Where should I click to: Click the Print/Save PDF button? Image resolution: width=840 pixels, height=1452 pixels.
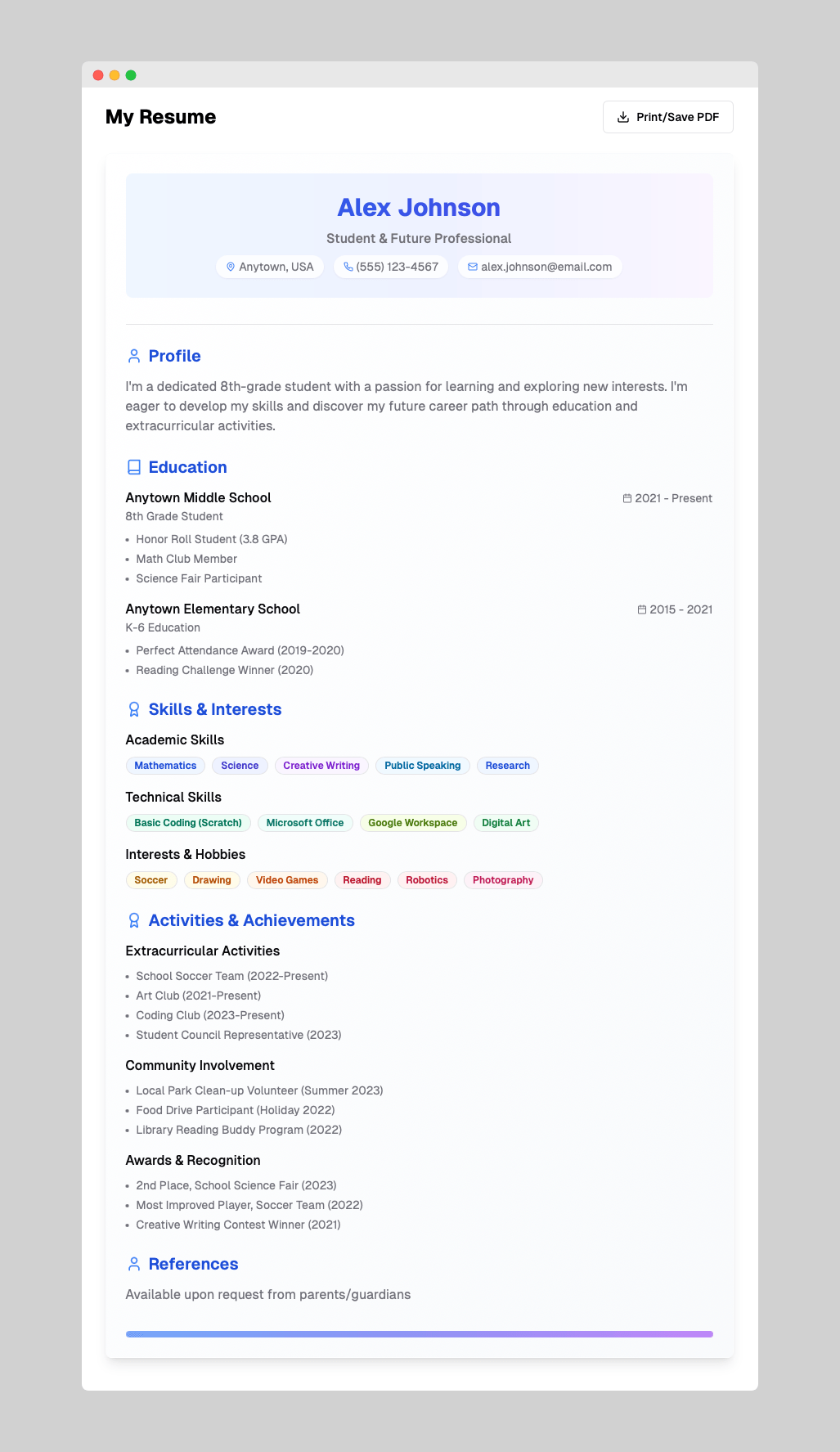click(x=667, y=117)
